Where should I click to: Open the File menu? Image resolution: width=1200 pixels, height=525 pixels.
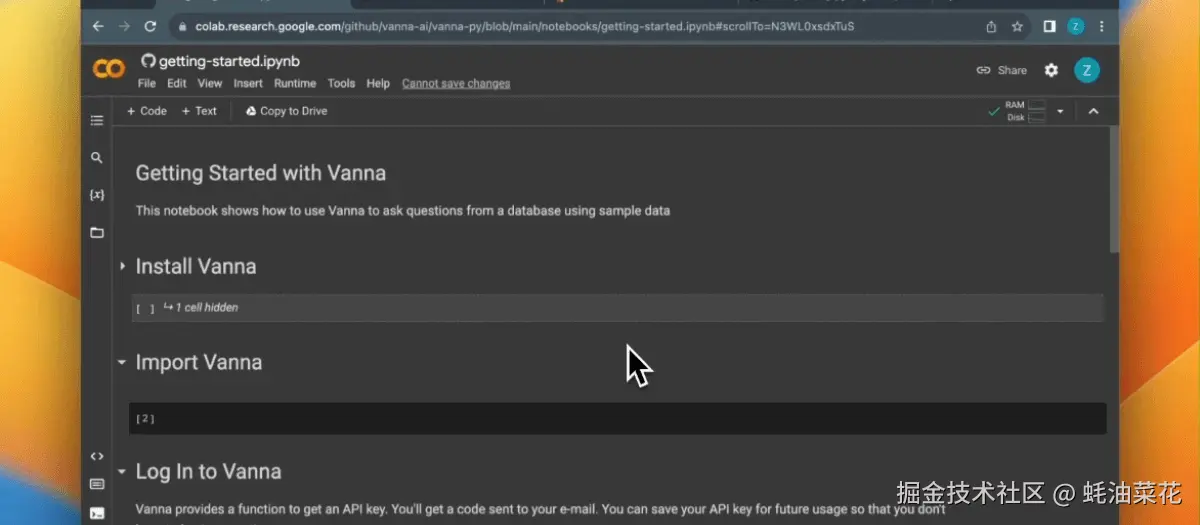147,83
